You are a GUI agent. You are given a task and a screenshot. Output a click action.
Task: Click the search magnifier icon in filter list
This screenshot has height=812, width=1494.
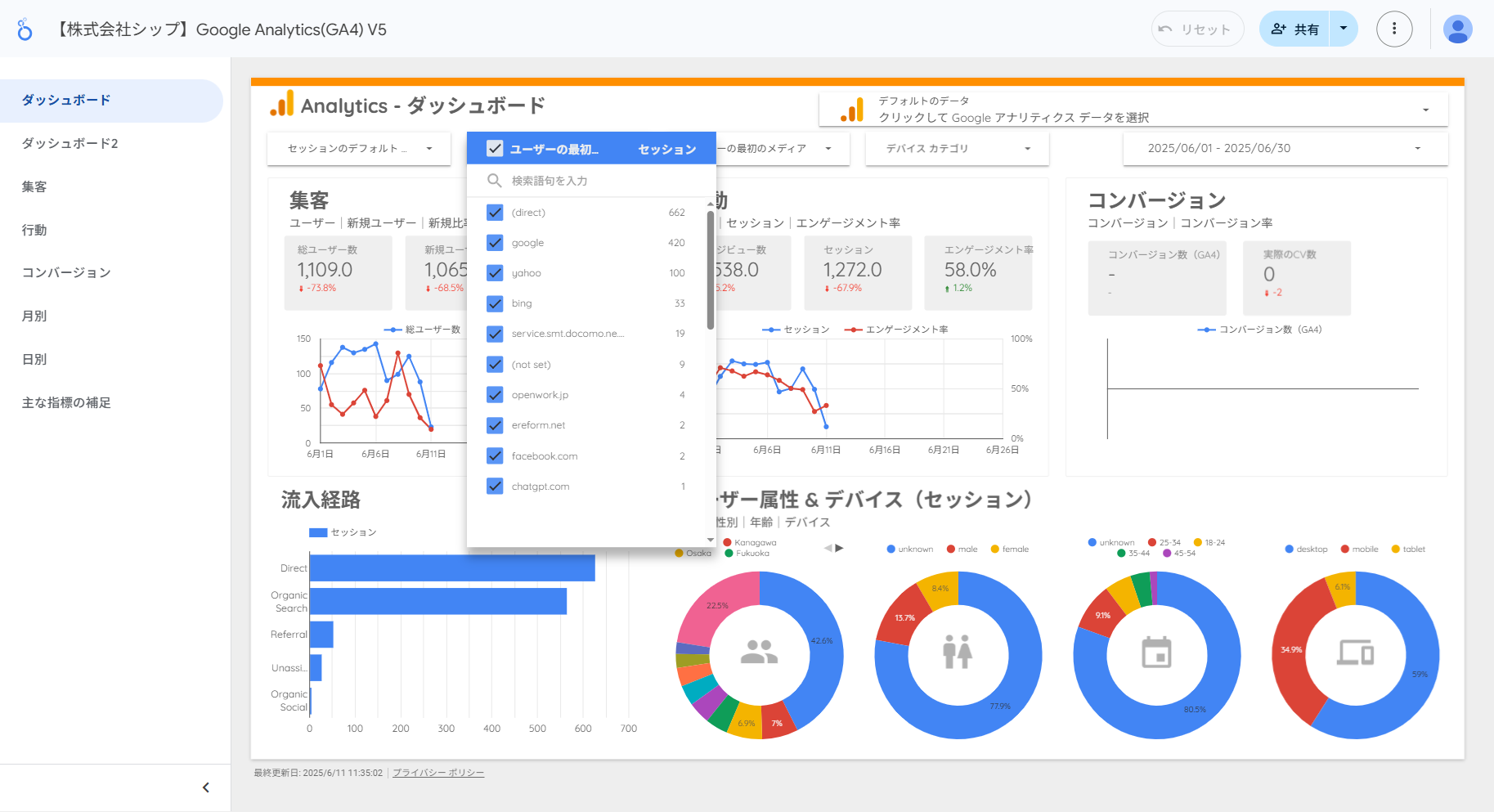pos(494,180)
